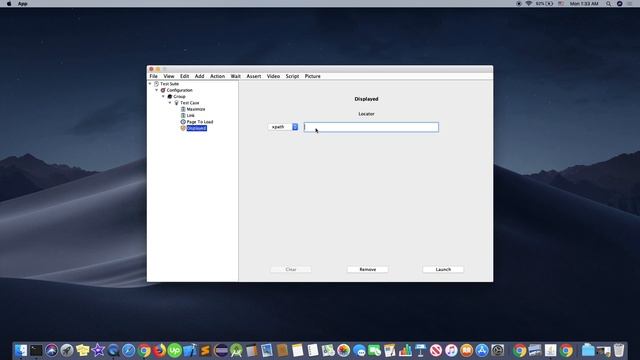Open the Add menu

199,76
